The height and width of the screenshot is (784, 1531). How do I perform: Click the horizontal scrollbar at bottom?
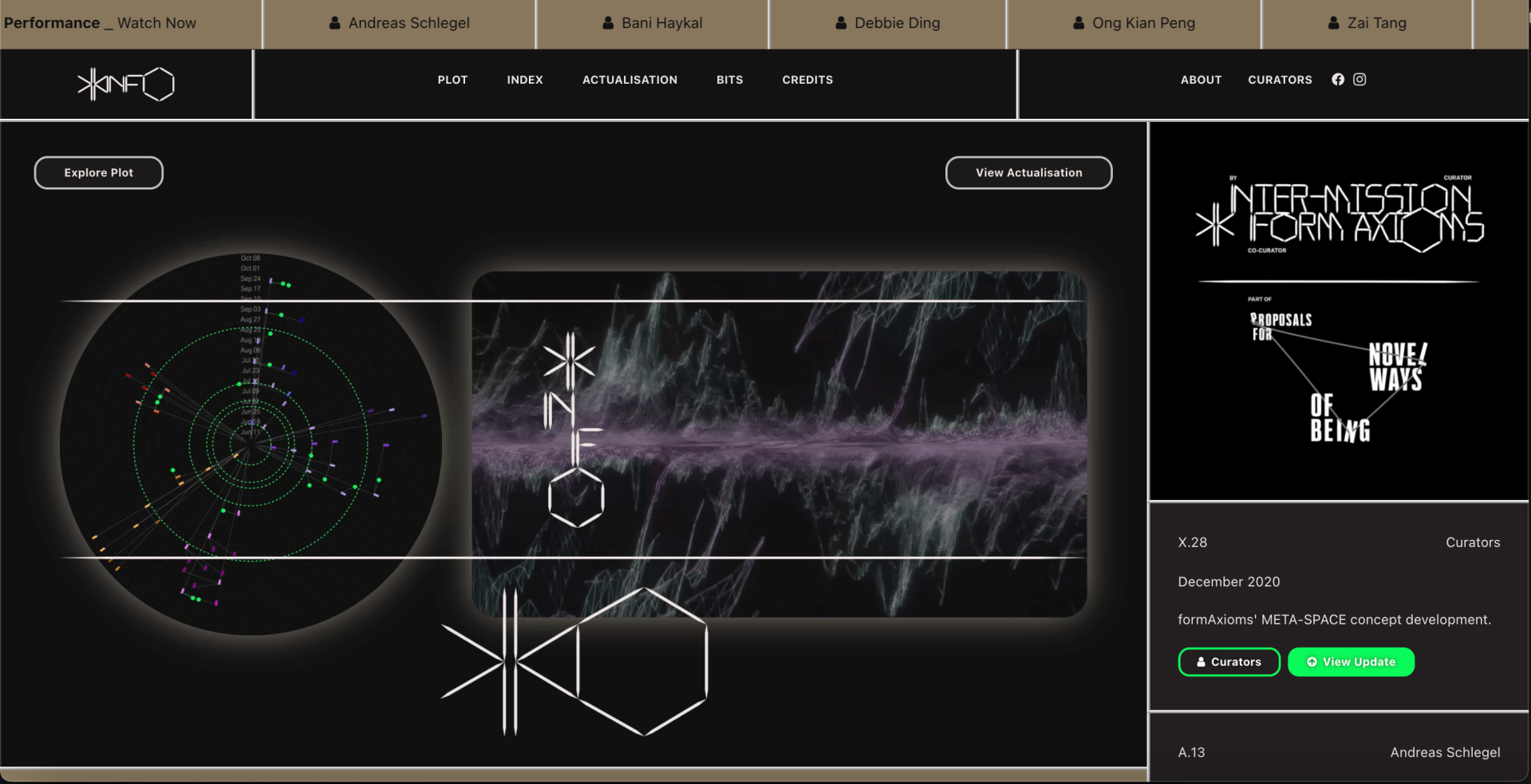point(573,774)
